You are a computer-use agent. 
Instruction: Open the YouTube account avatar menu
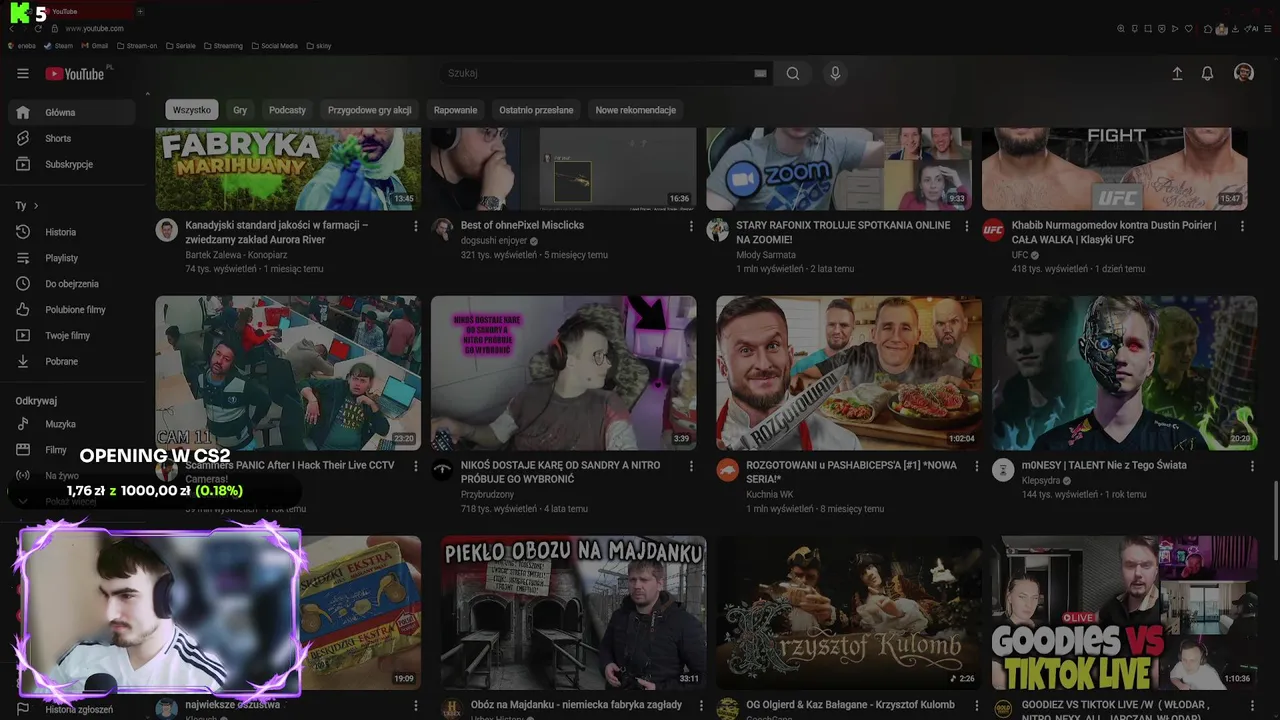pos(1244,73)
